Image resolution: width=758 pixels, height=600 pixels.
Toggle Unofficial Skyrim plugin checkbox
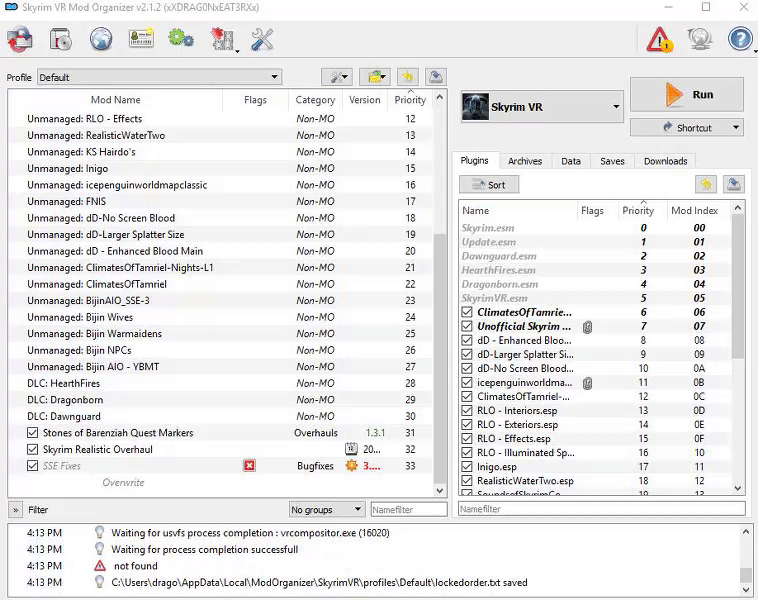click(466, 326)
